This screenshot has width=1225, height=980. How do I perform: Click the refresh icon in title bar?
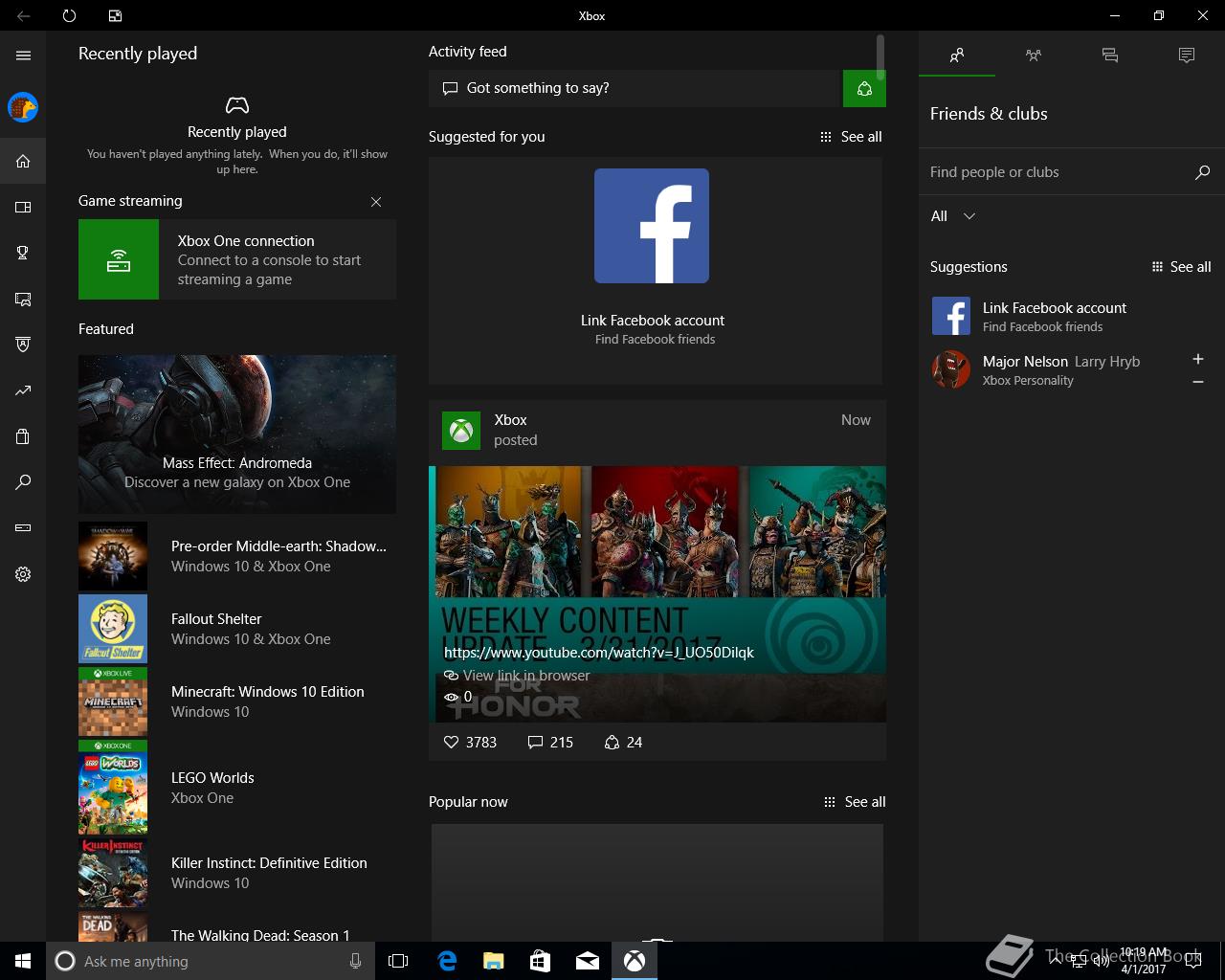69,15
